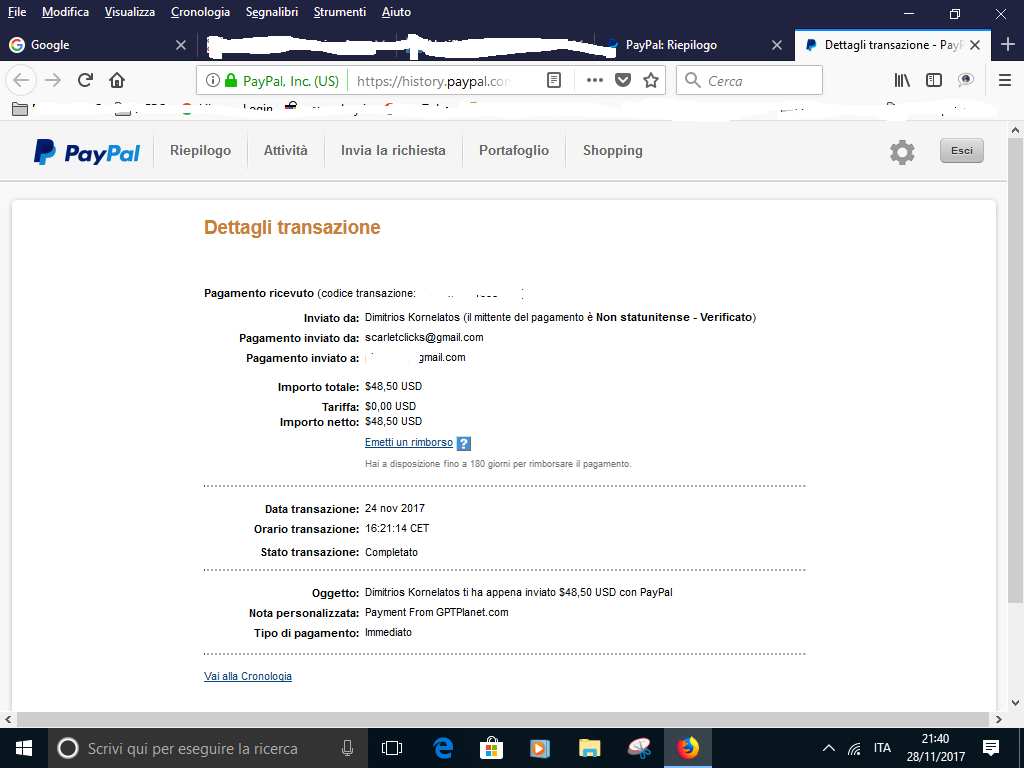This screenshot has height=768, width=1024.
Task: Open the taskbar app next to File Explorer
Action: click(x=639, y=748)
